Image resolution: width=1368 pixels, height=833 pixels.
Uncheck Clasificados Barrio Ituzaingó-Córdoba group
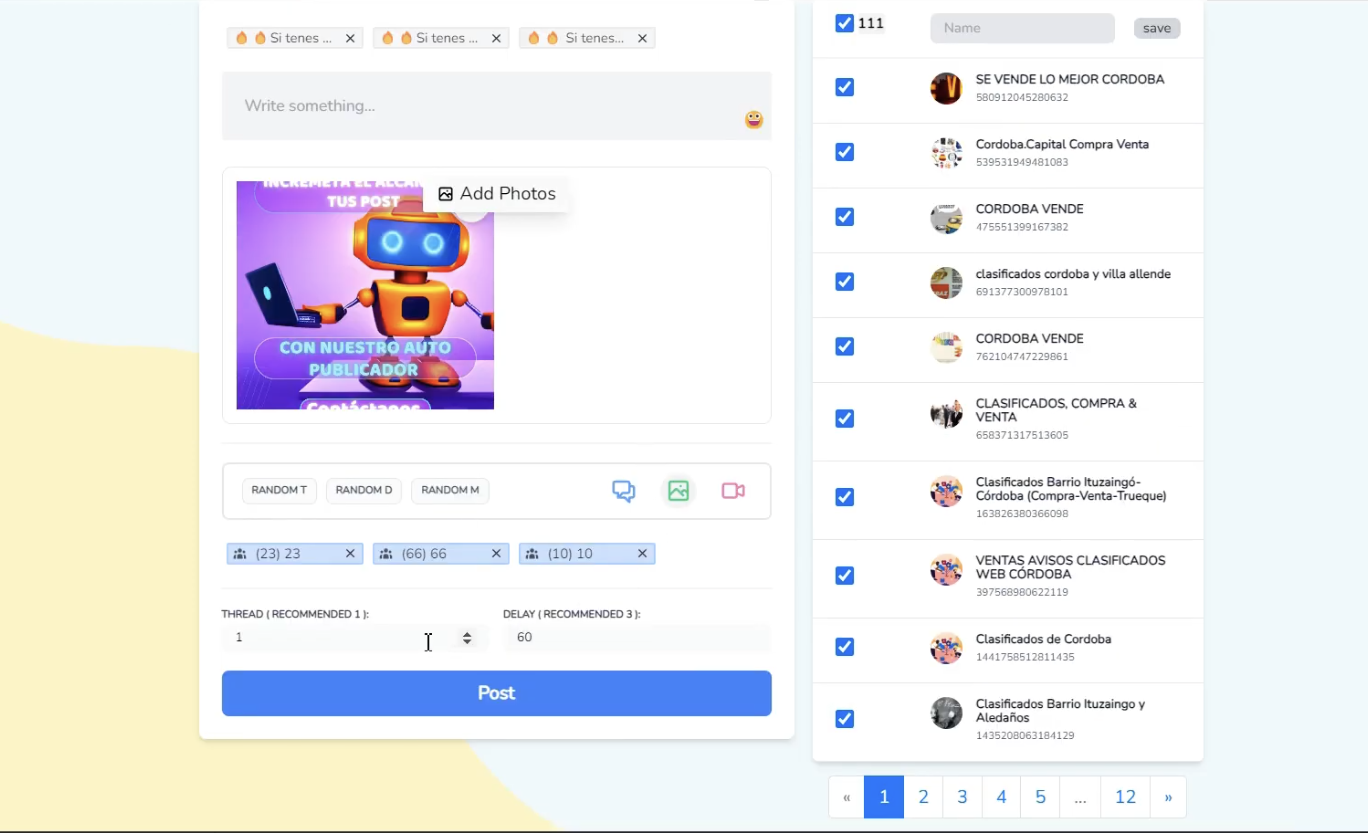(x=844, y=497)
